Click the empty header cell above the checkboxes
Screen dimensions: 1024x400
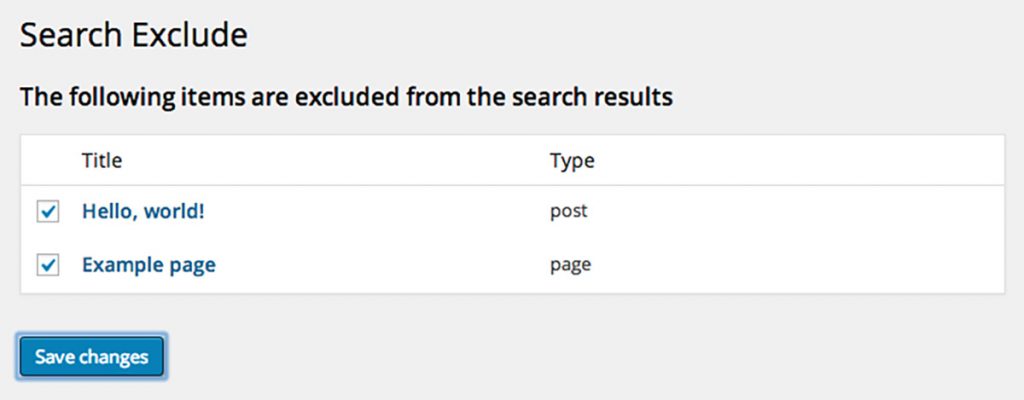[48, 160]
